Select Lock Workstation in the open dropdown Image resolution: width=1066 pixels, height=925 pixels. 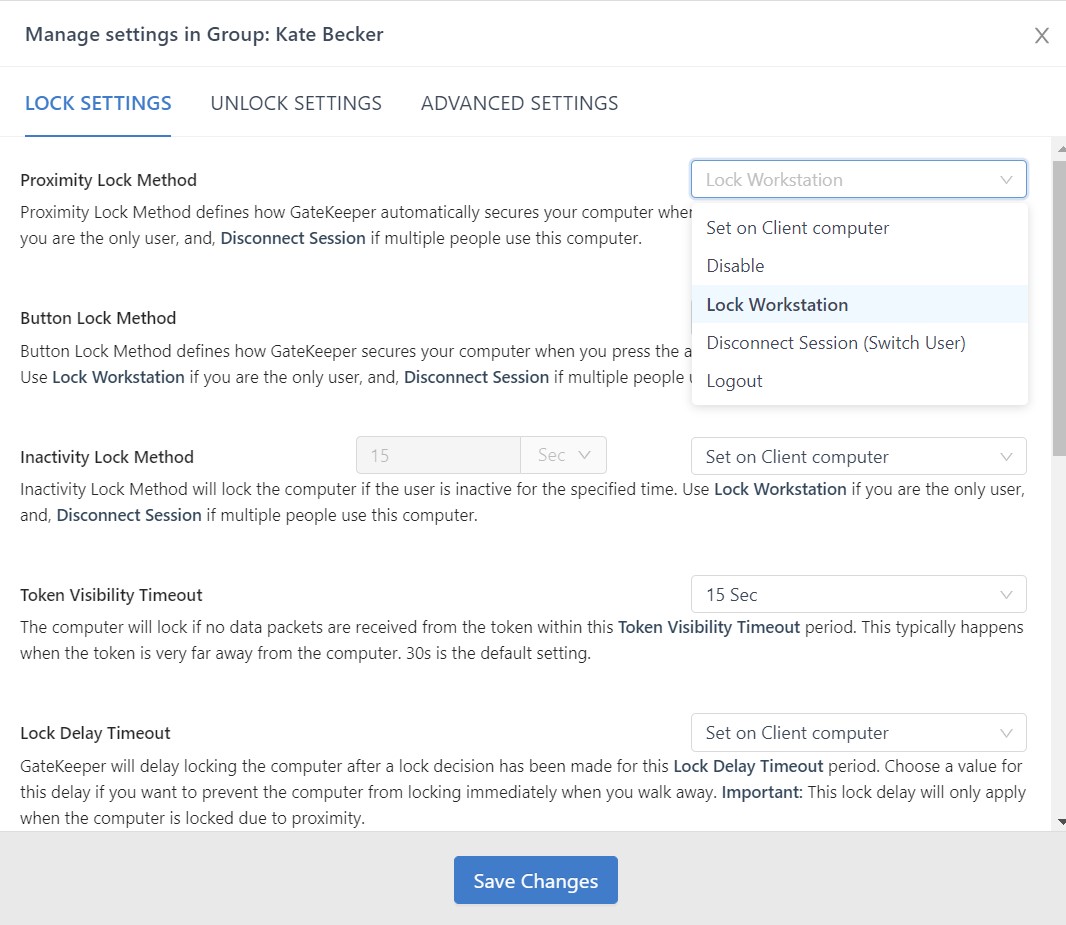pyautogui.click(x=777, y=304)
